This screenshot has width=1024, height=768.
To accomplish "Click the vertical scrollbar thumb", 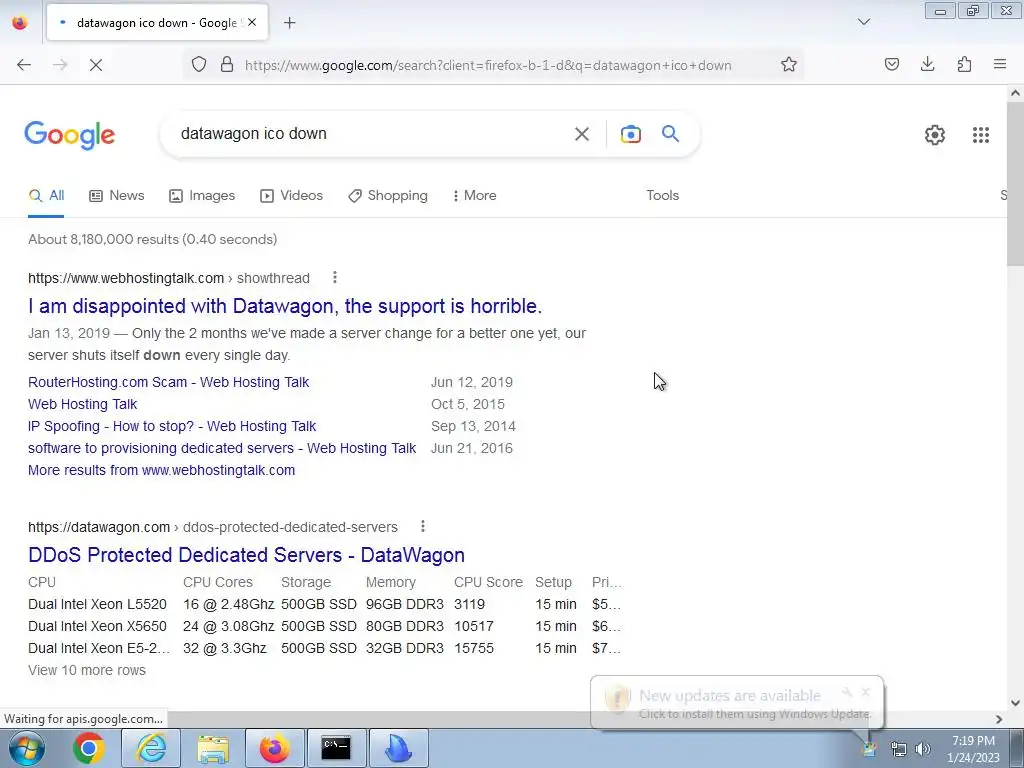I will pos(1015,183).
